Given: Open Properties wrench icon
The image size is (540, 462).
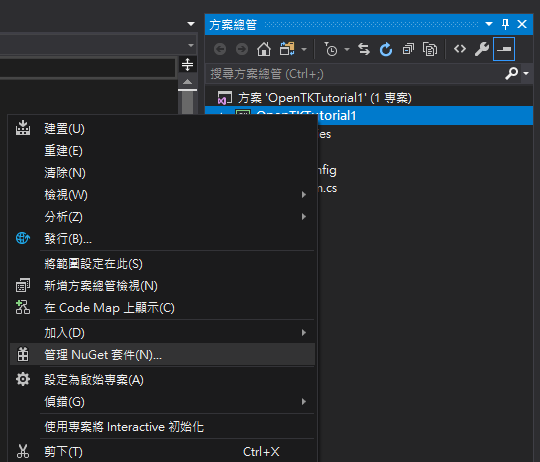Looking at the screenshot, I should pyautogui.click(x=481, y=49).
